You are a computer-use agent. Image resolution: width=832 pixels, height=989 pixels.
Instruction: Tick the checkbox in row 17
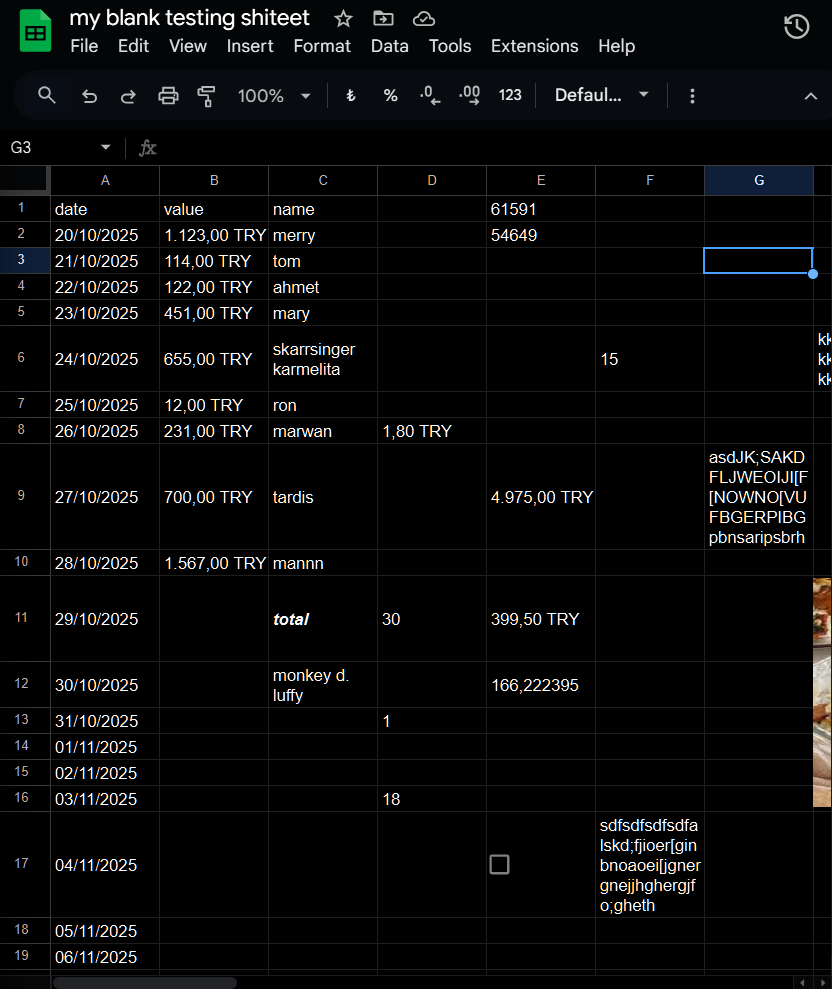tap(499, 864)
